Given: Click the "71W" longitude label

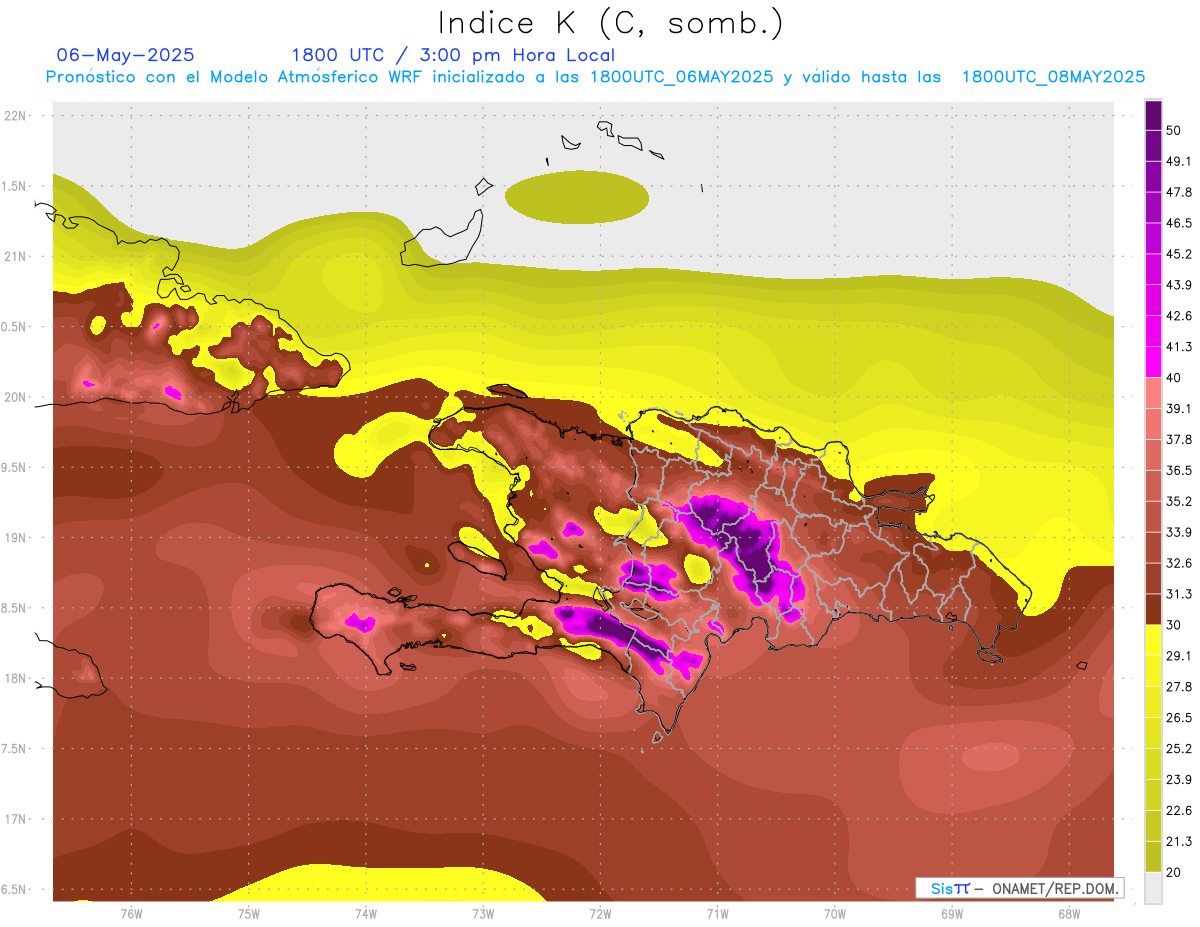Looking at the screenshot, I should [x=717, y=915].
